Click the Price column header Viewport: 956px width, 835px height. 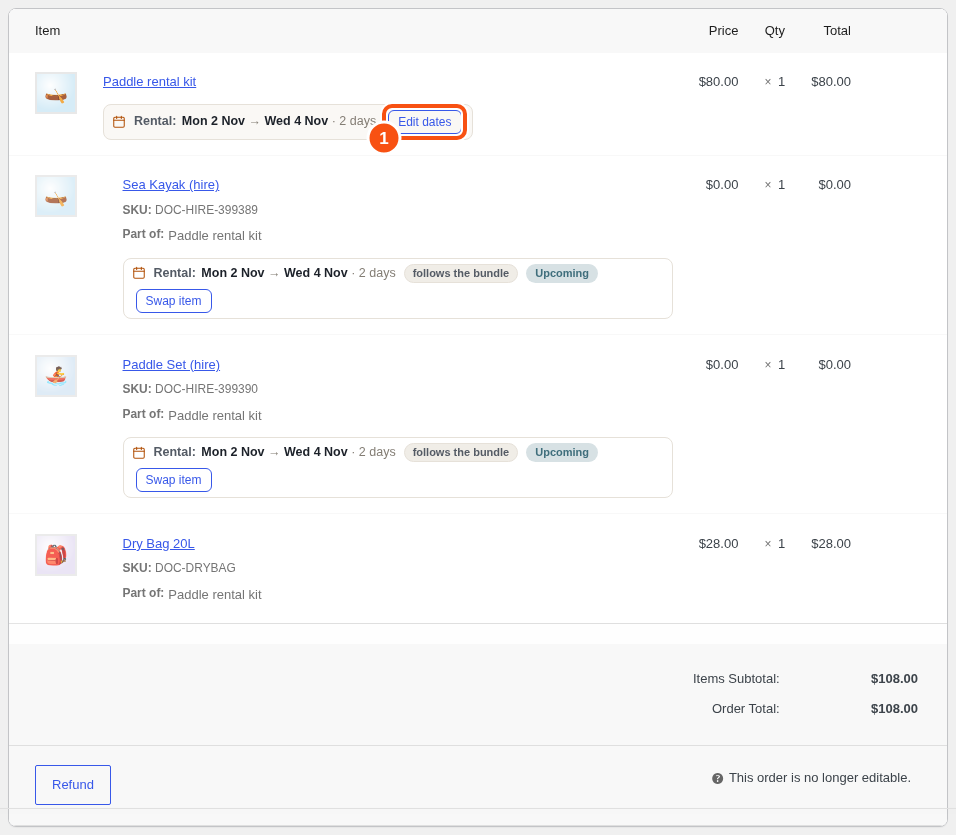click(723, 31)
